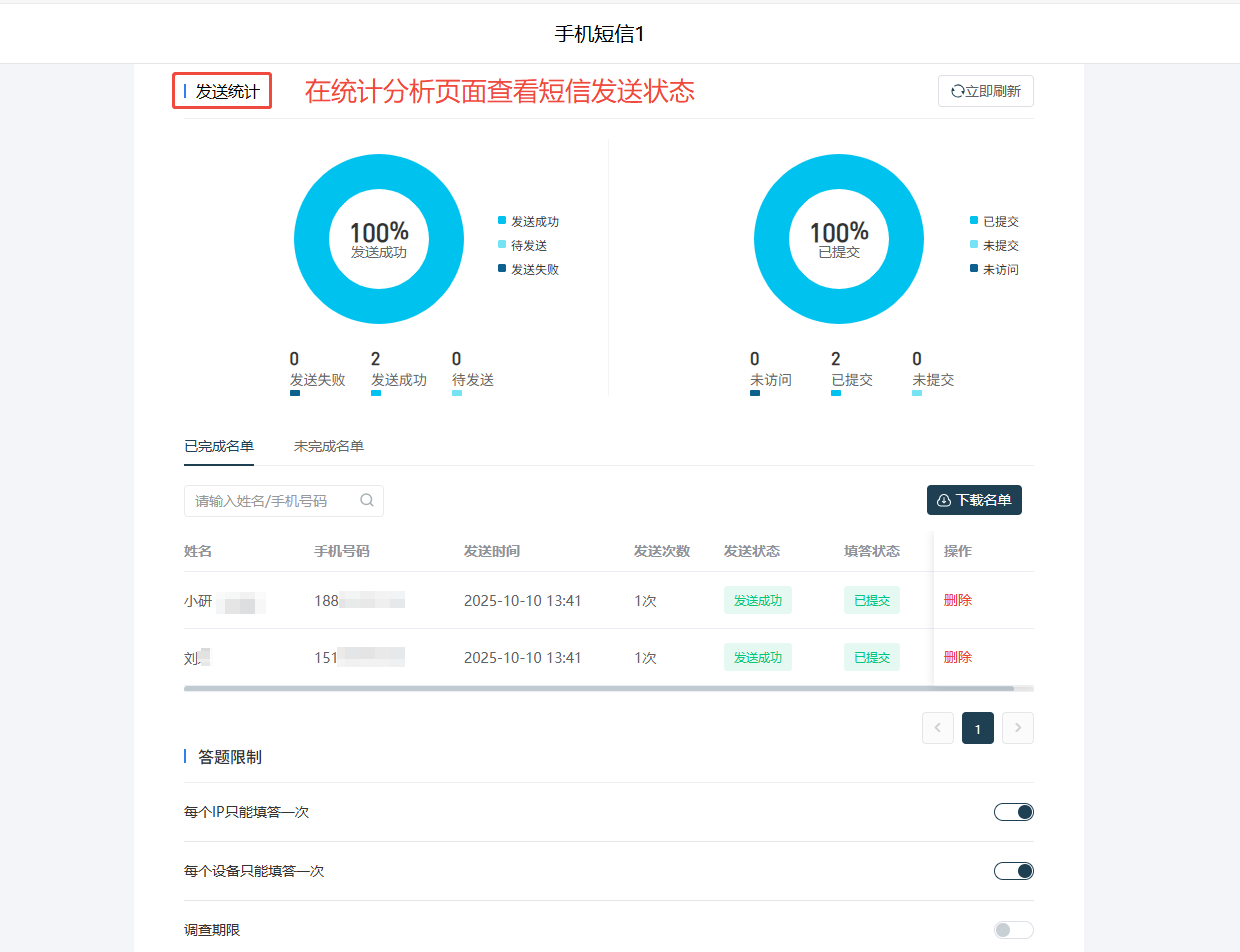
Task: Click page number 1 in pagination
Action: pos(977,728)
